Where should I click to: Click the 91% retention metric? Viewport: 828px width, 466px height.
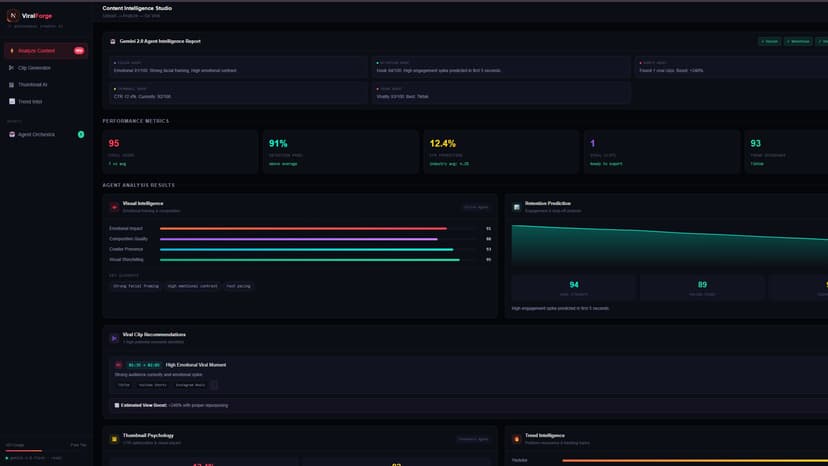tap(341, 152)
